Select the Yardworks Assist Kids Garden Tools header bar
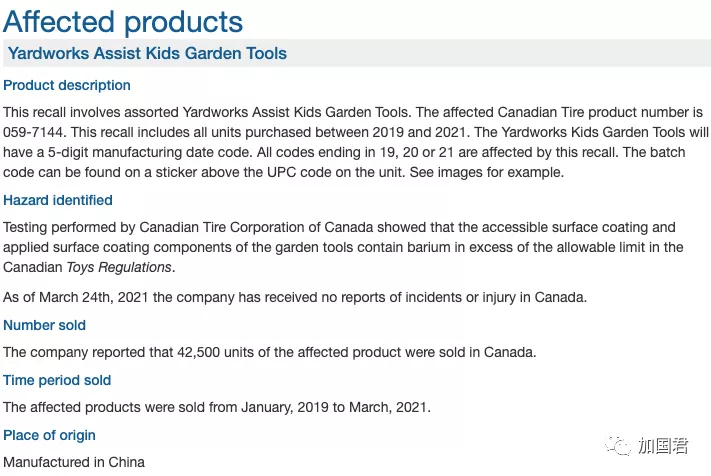Viewport: 711px width, 476px height. pyautogui.click(x=357, y=53)
